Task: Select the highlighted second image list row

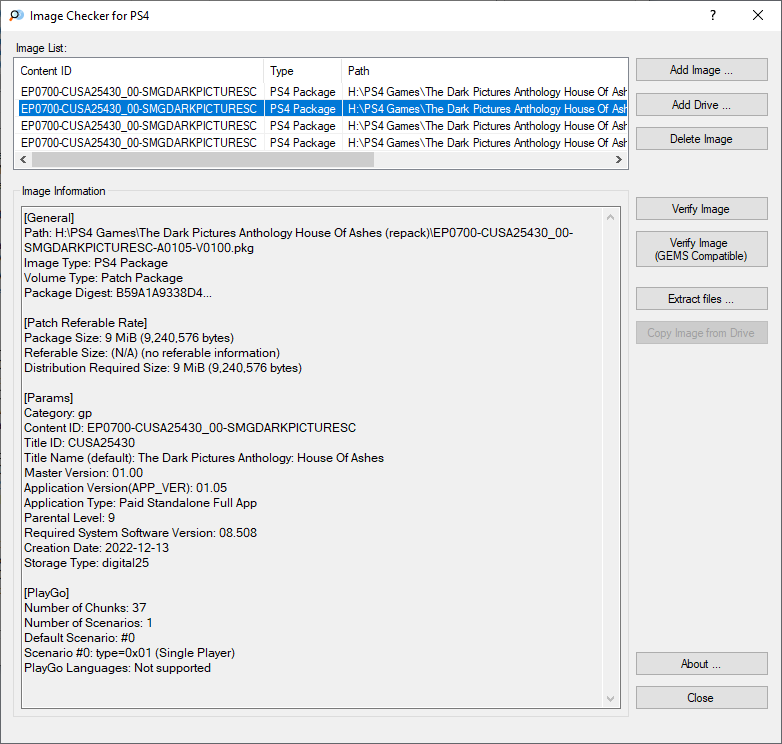Action: click(x=322, y=109)
